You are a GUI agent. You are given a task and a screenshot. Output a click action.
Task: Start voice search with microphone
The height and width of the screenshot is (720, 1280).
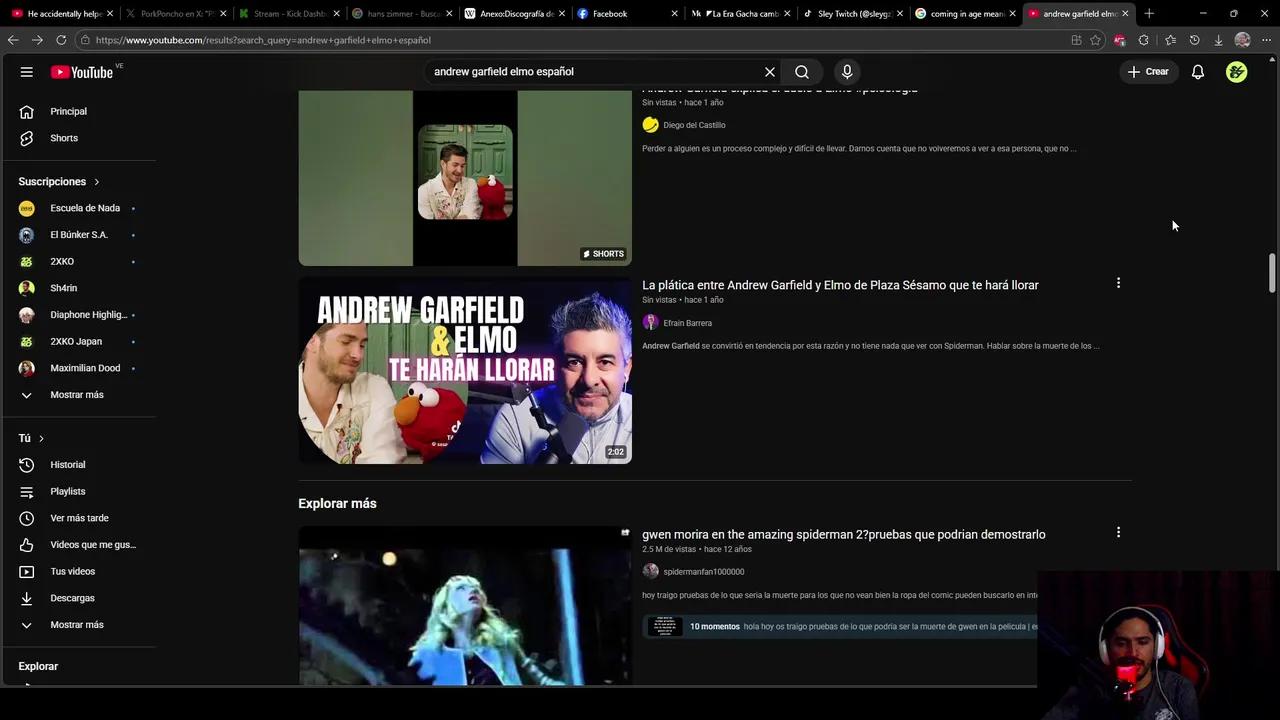coord(847,72)
